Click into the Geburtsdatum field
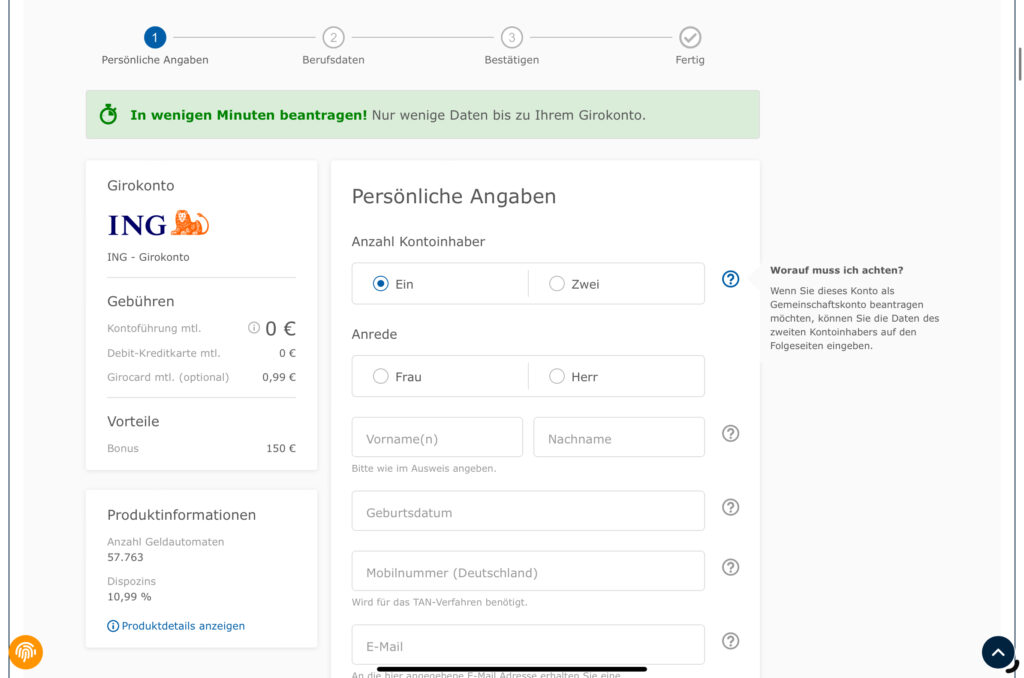The height and width of the screenshot is (678, 1024). tap(527, 512)
